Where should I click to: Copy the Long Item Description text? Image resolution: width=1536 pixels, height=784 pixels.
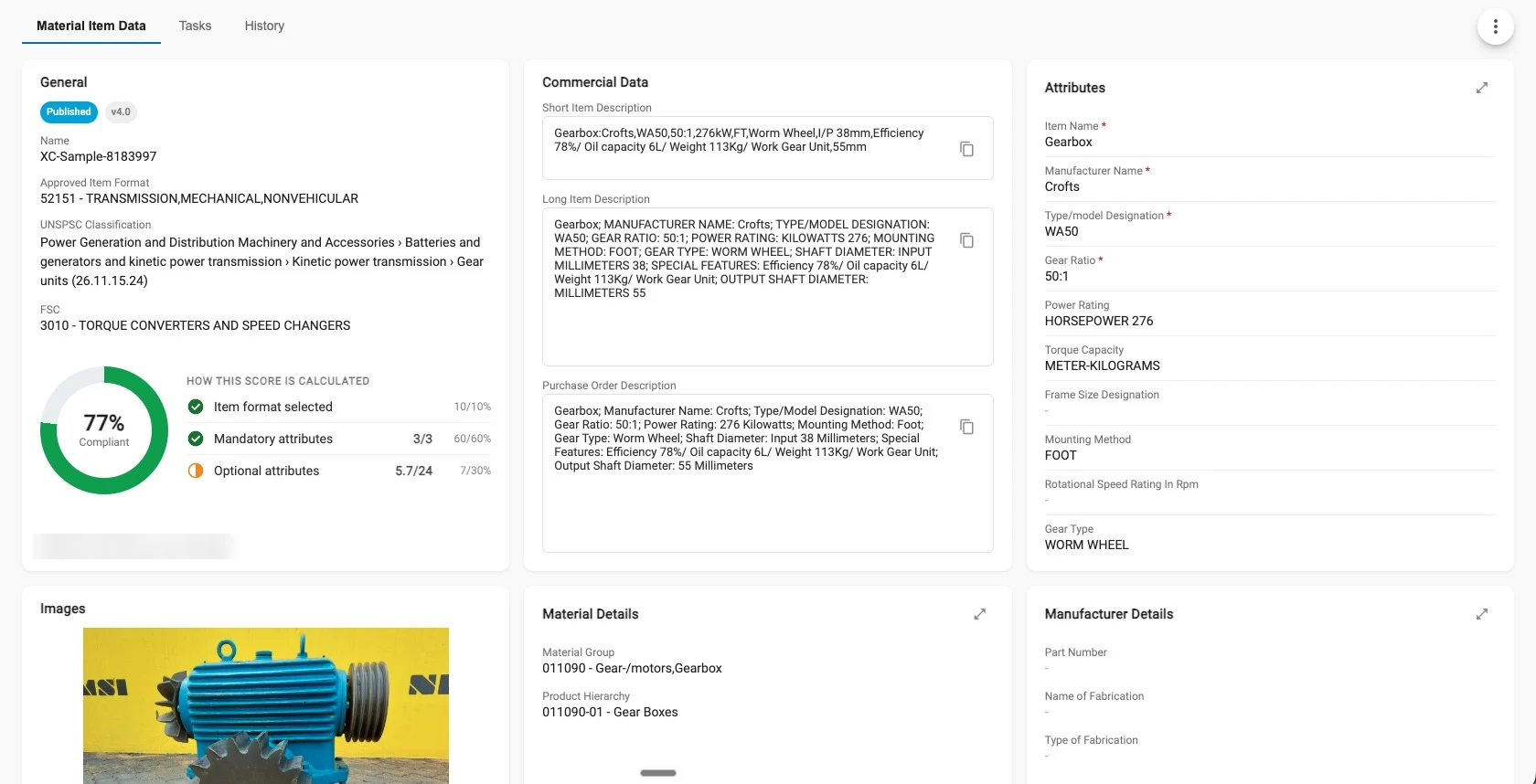(x=966, y=240)
